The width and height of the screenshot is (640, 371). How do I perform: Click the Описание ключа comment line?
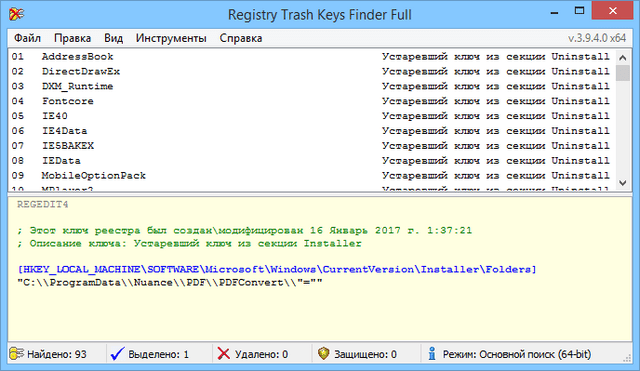coord(189,244)
